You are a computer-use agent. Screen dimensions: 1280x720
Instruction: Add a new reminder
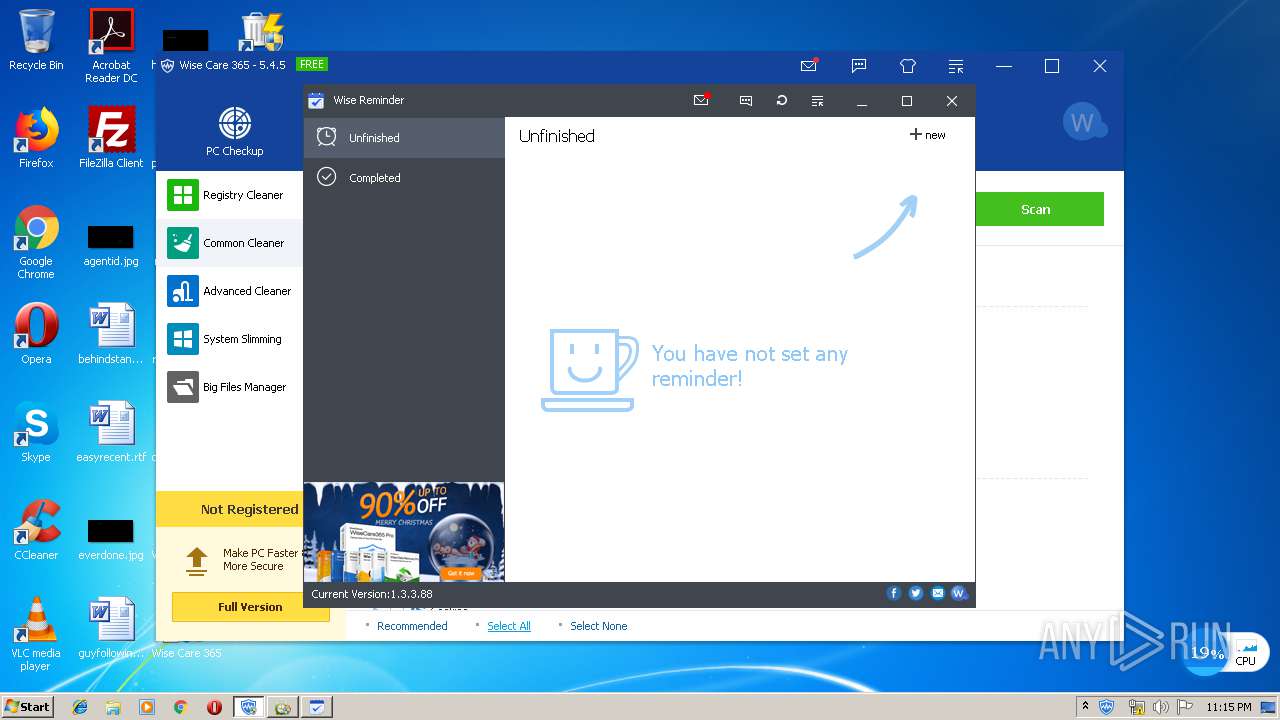point(927,135)
